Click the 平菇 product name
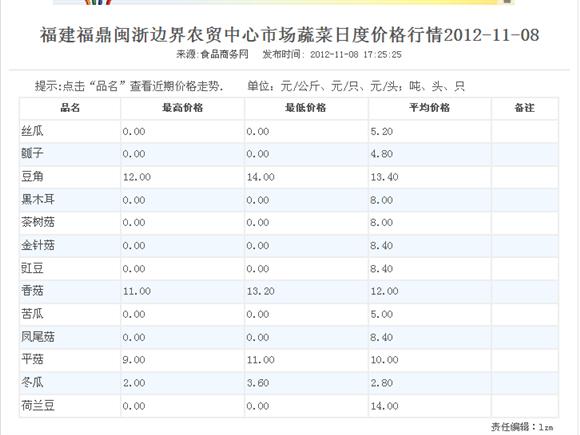580x435 pixels. click(x=32, y=360)
